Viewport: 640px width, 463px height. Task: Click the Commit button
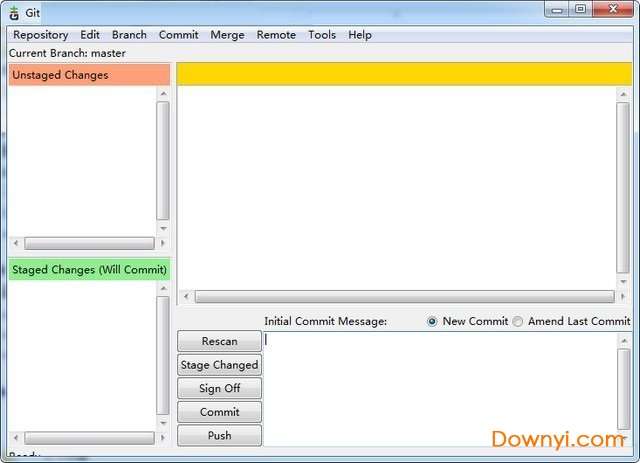pyautogui.click(x=220, y=412)
